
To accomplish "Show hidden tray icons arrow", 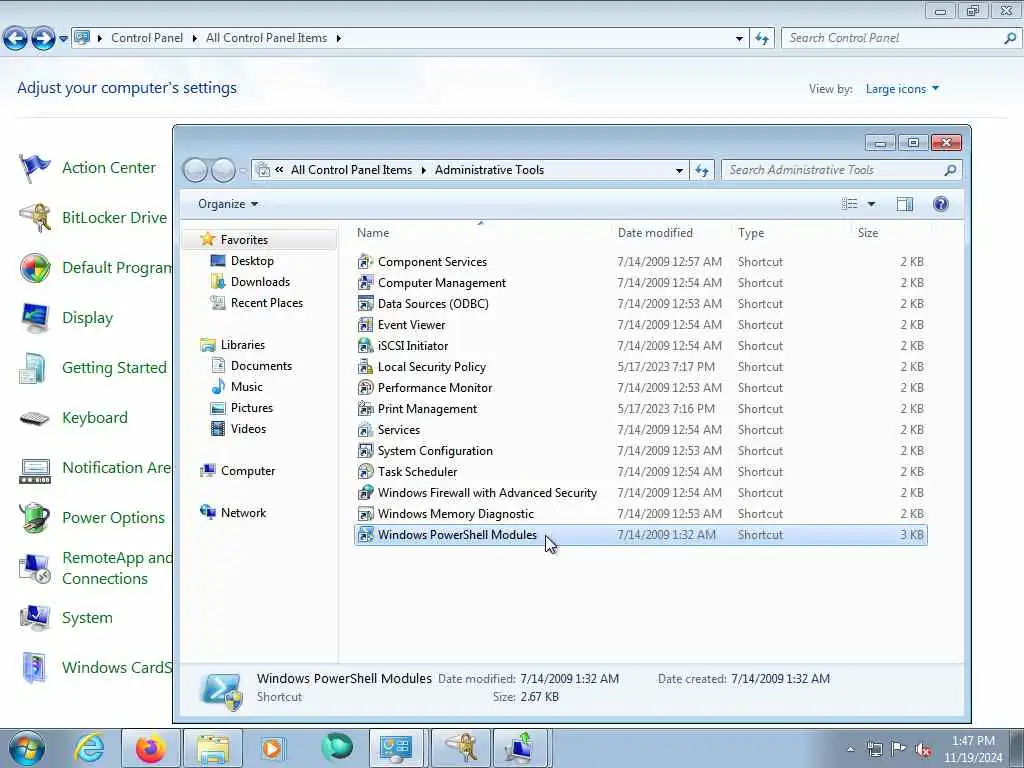I will point(850,749).
